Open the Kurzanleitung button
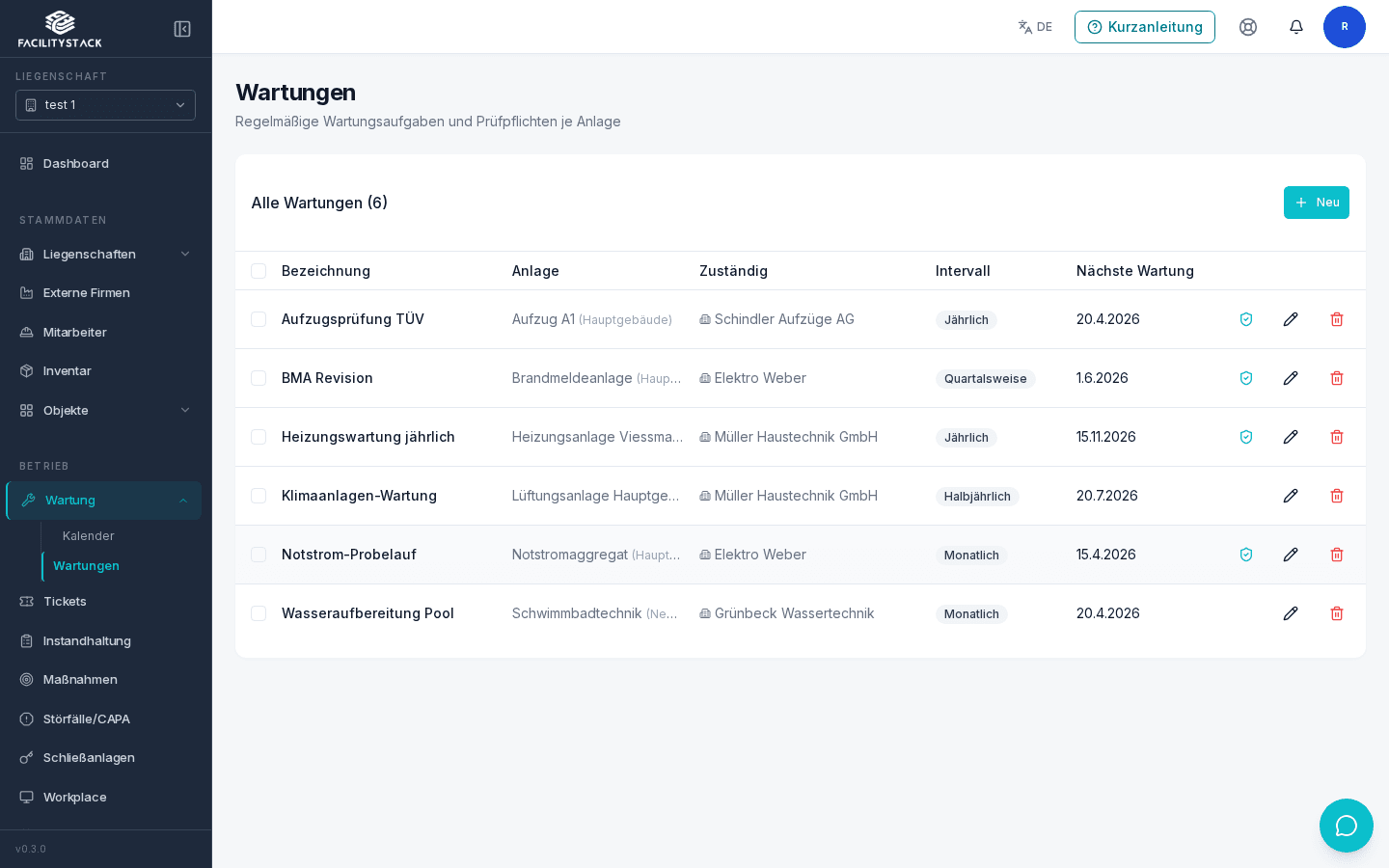The image size is (1389, 868). 1145,27
